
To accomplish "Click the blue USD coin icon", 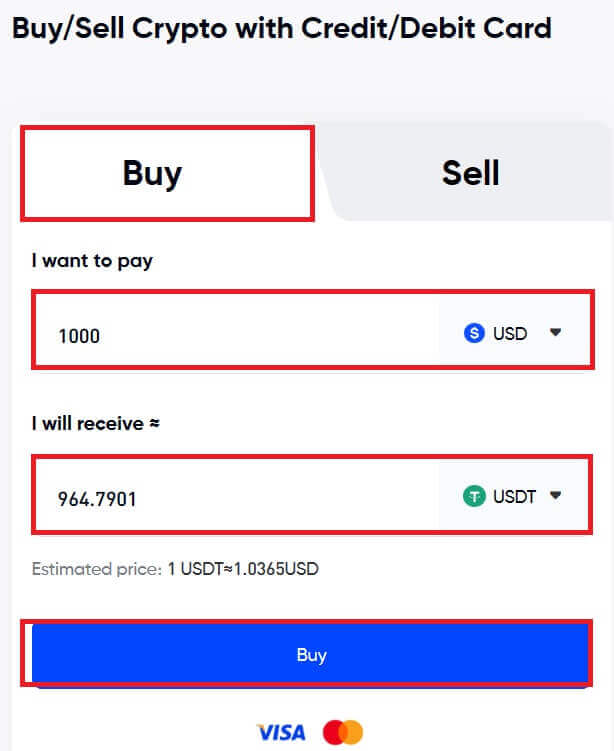I will [475, 333].
